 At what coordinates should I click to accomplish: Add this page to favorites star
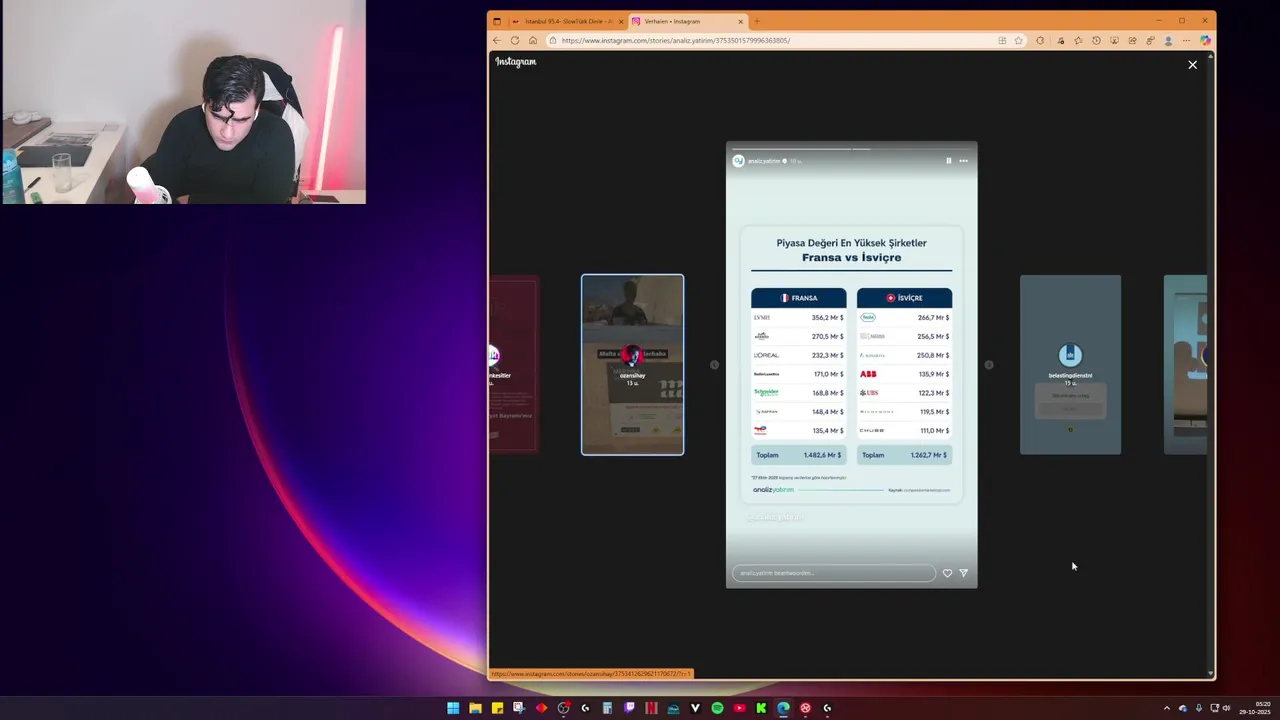1019,41
